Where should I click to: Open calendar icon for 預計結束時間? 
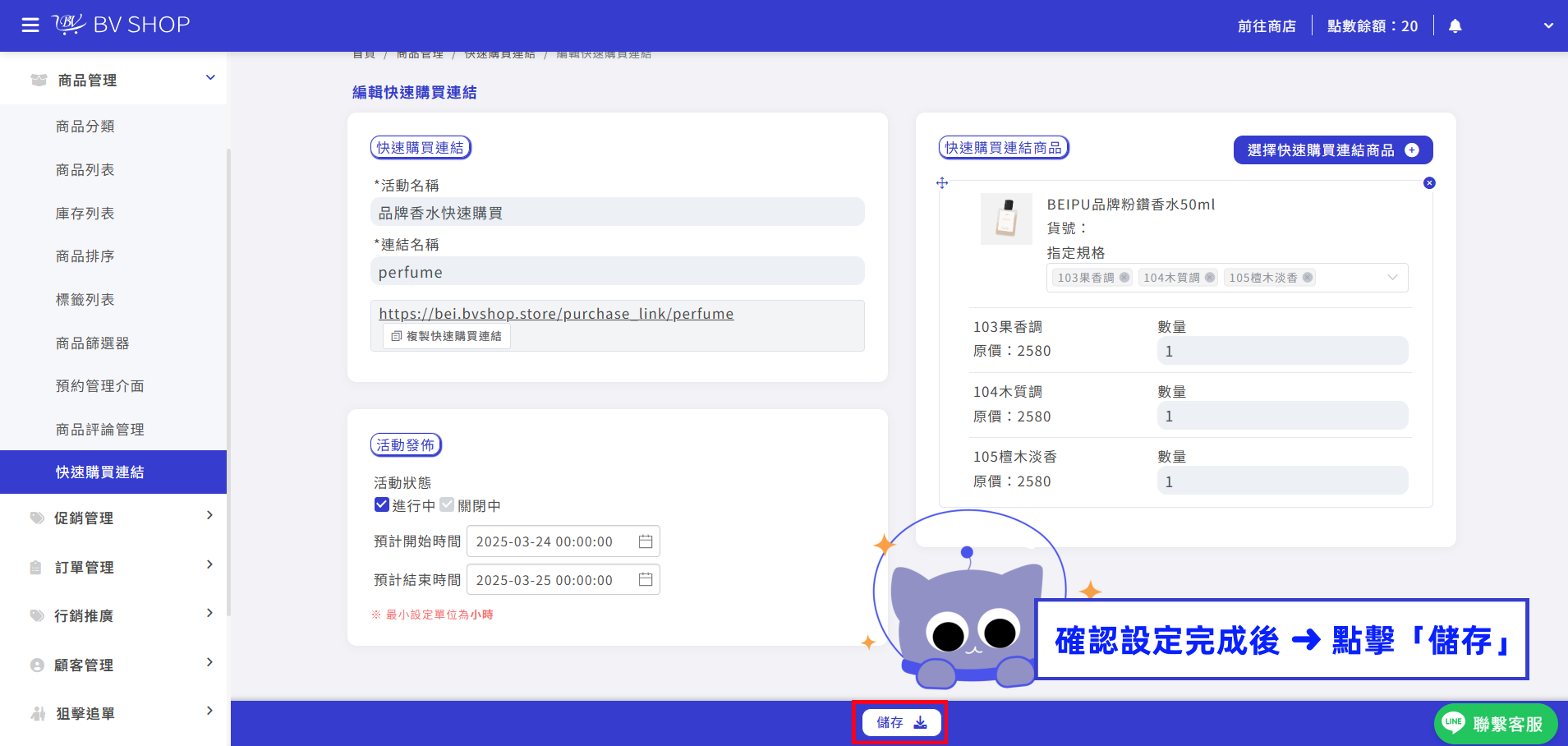click(646, 580)
